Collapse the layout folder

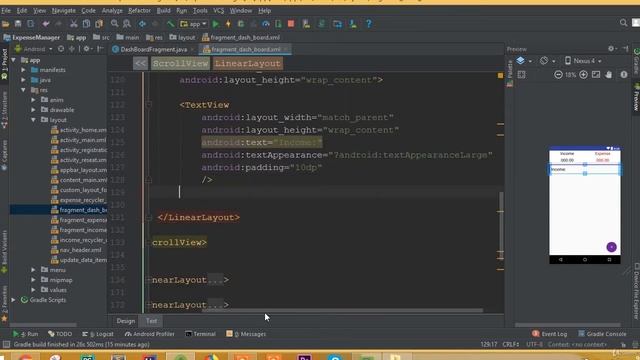(33, 120)
